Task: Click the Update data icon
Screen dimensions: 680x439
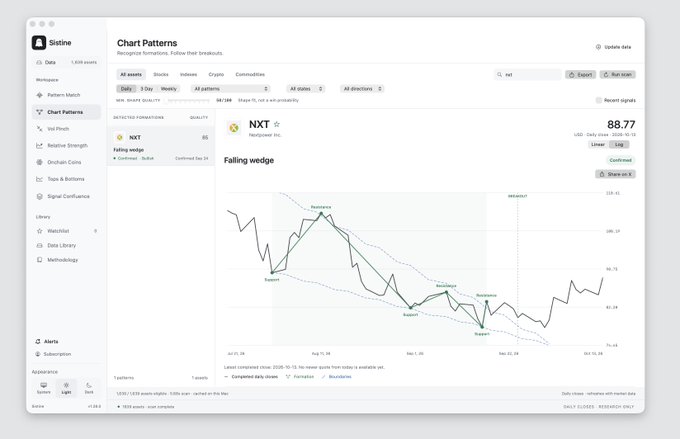Action: 598,47
